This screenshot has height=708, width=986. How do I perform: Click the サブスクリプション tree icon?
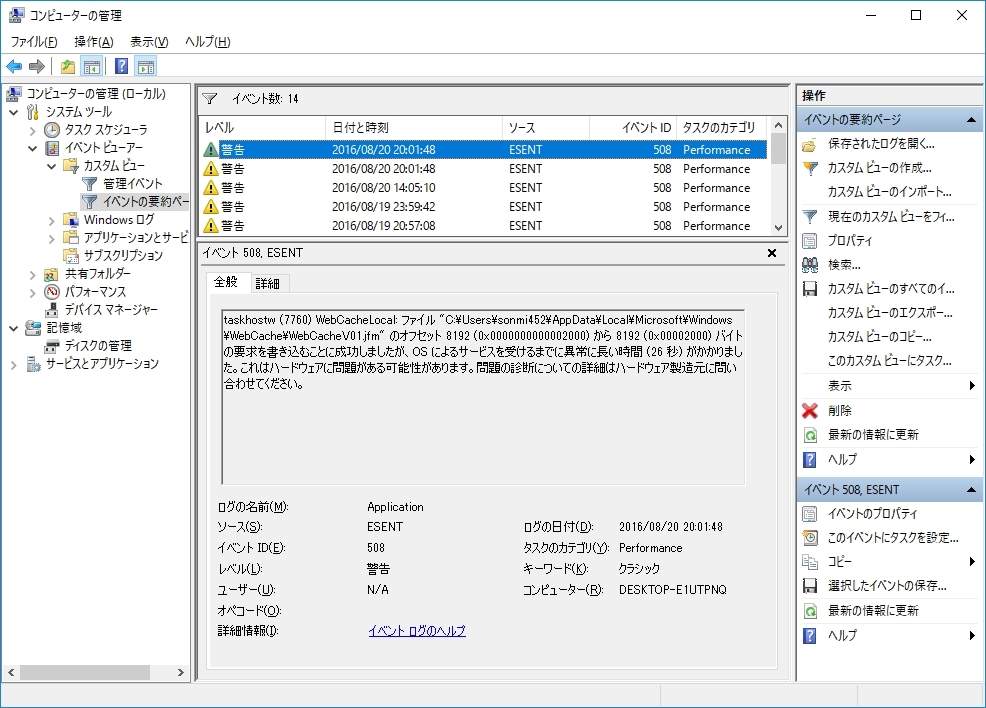pos(70,255)
